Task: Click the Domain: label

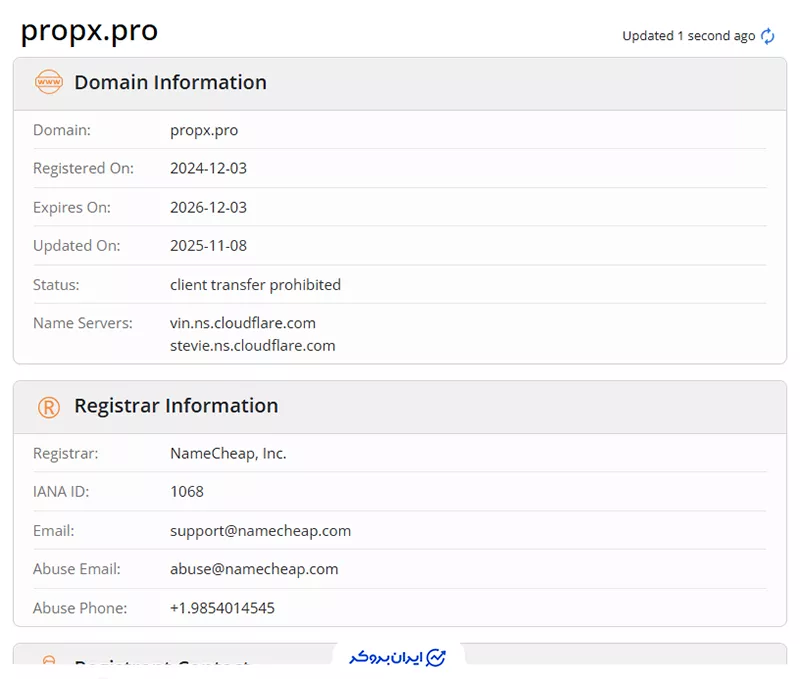Action: 62,131
